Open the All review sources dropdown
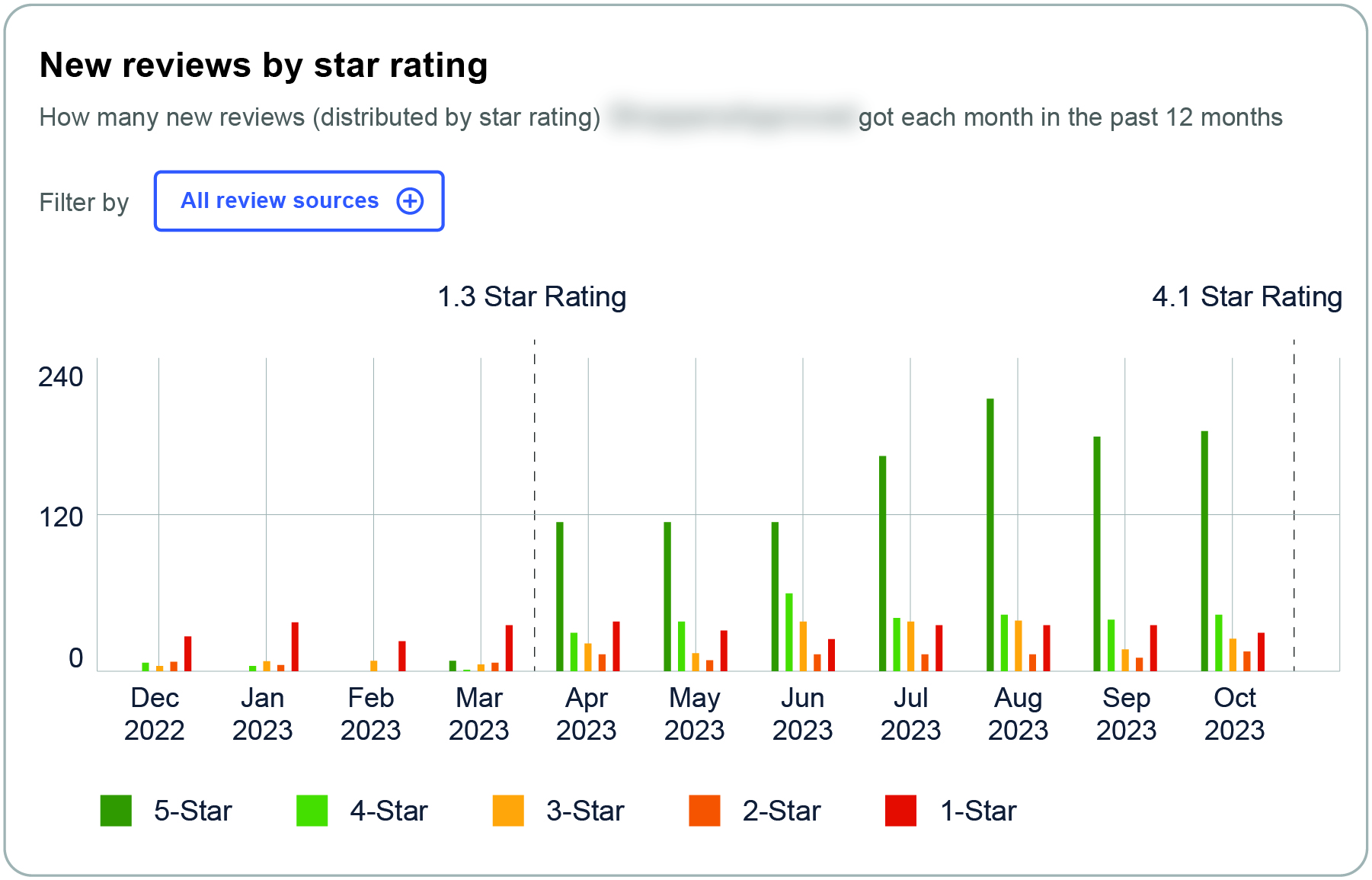This screenshot has width=1372, height=880. [x=299, y=200]
